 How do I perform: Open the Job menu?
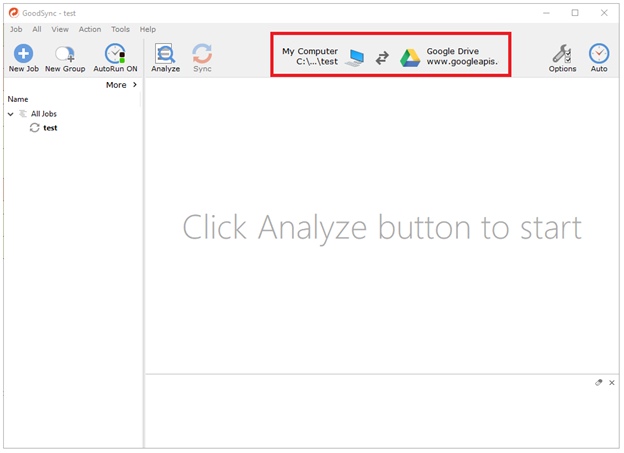[16, 29]
